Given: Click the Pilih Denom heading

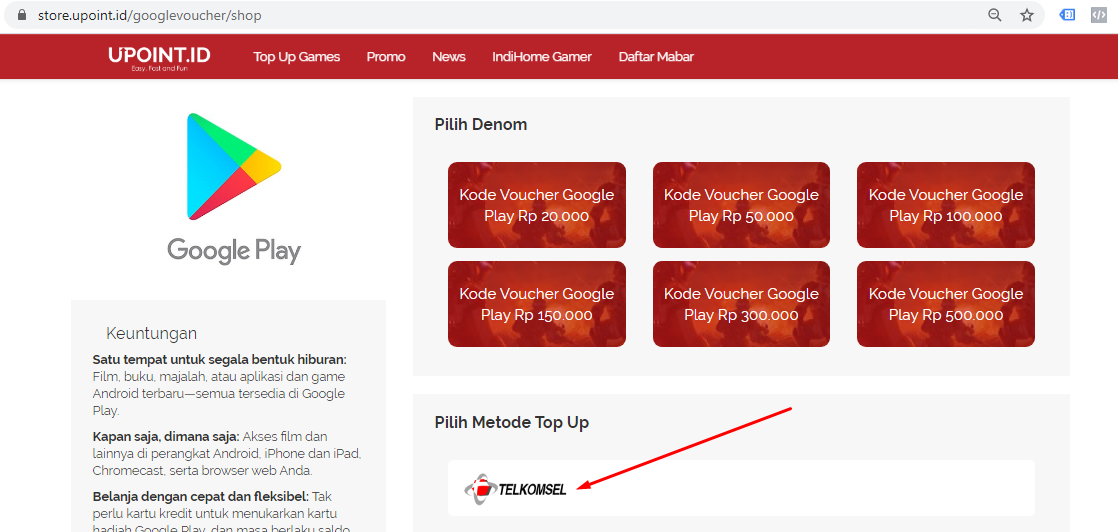Looking at the screenshot, I should tap(481, 125).
